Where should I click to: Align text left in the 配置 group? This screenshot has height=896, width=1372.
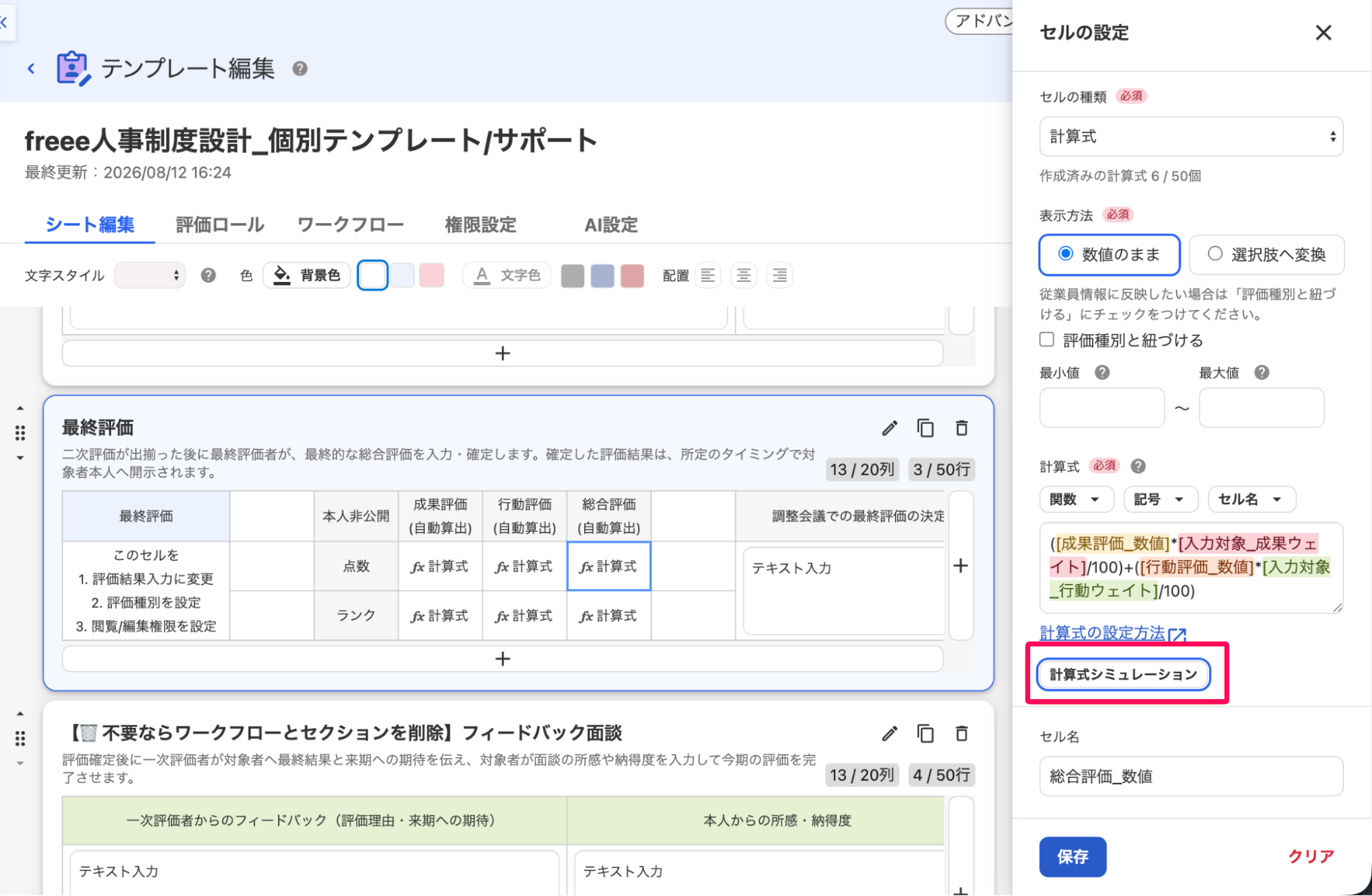[x=708, y=275]
